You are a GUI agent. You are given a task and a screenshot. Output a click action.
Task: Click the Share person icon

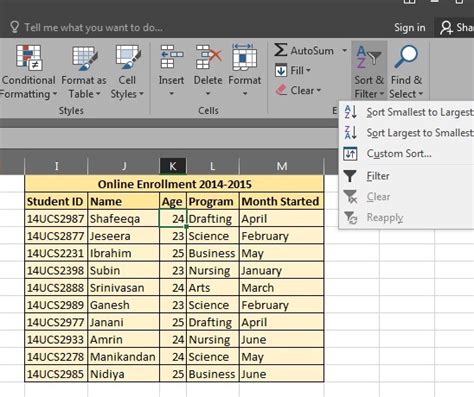point(446,28)
